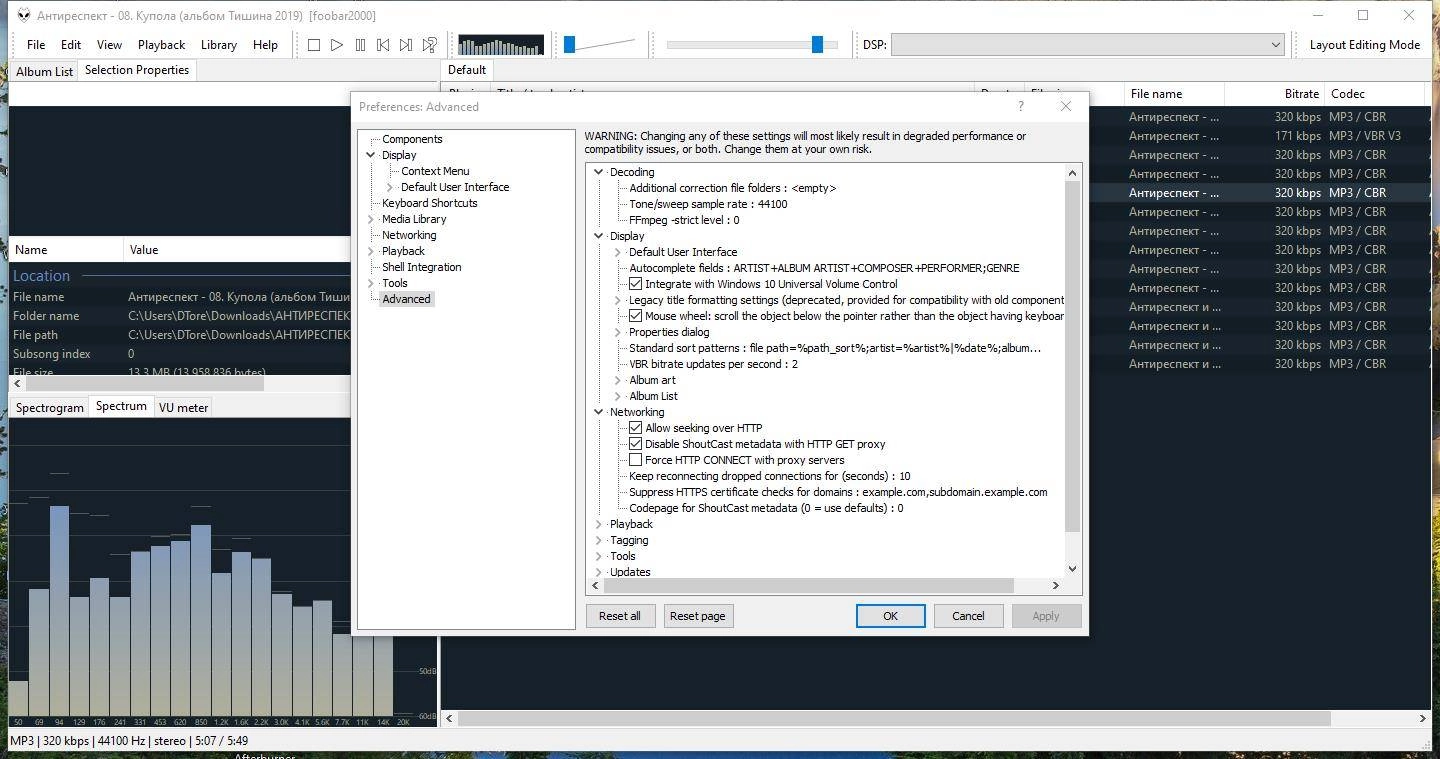Switch to the Album List tab
Image resolution: width=1440 pixels, height=759 pixels.
(44, 71)
